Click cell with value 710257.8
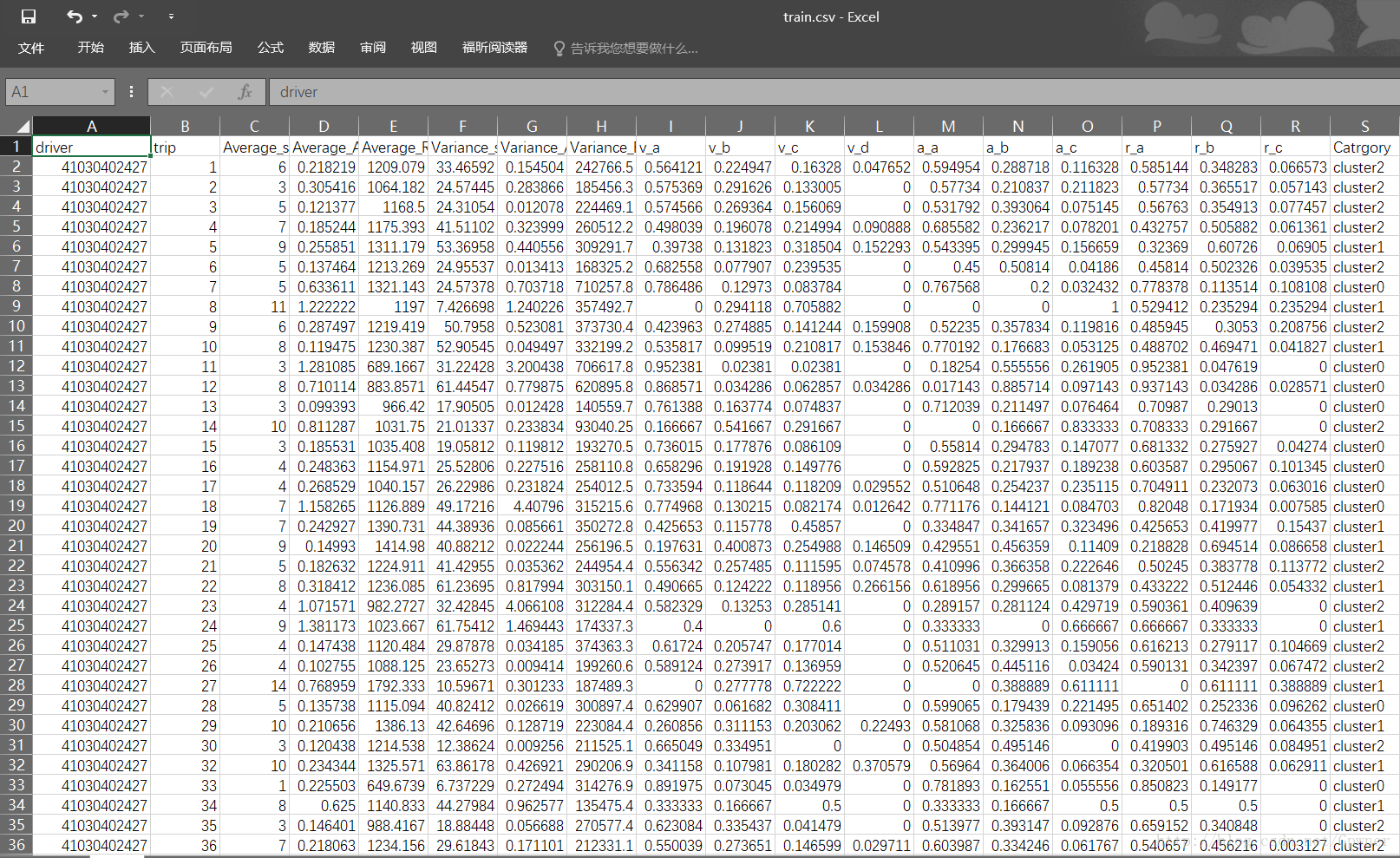1400x858 pixels. coord(601,286)
